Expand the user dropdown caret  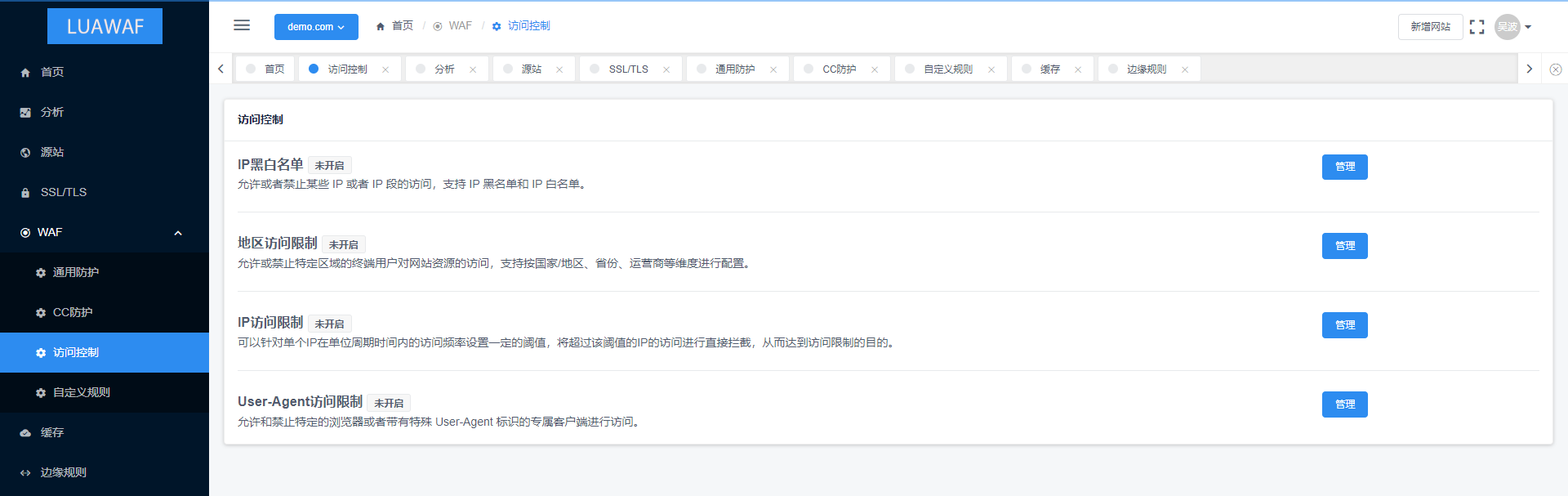pyautogui.click(x=1528, y=27)
